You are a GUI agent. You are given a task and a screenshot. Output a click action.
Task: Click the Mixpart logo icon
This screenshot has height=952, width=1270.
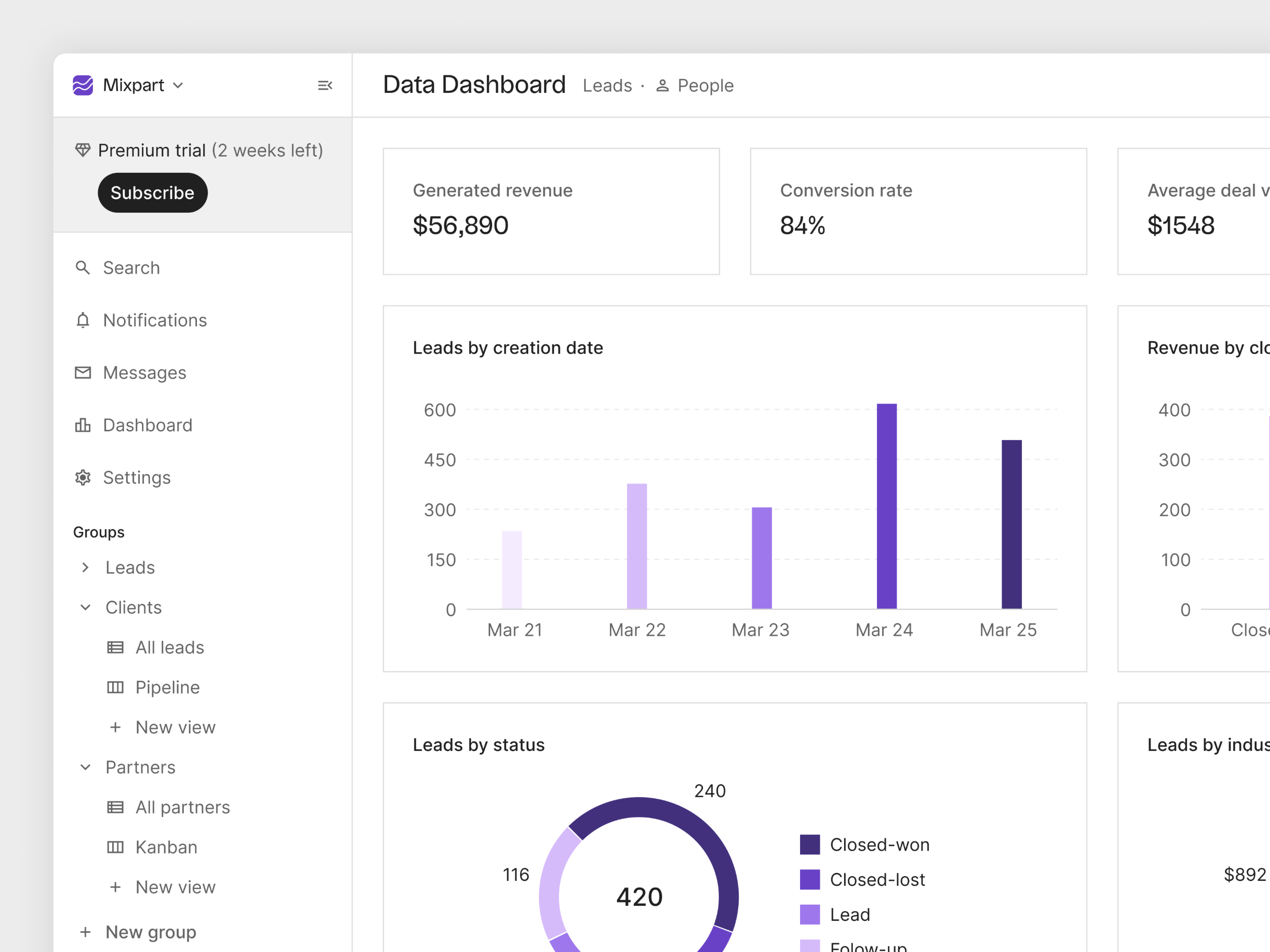(x=83, y=85)
